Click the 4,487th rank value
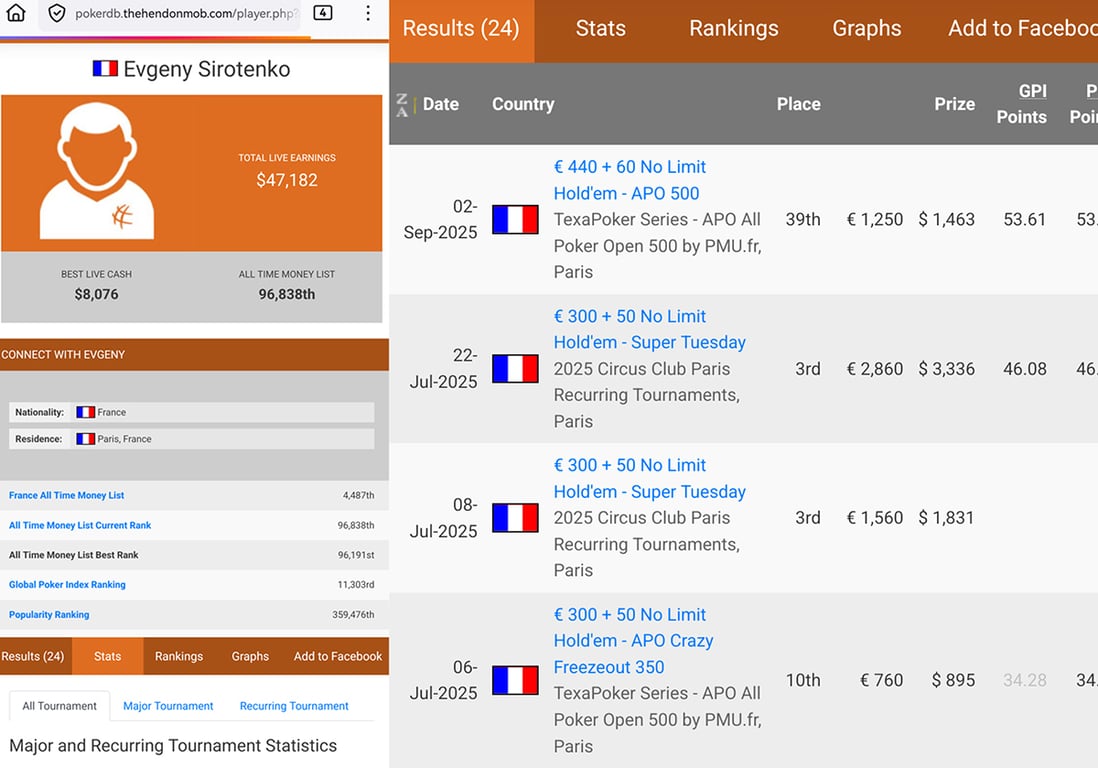This screenshot has width=1098, height=768. pos(359,495)
